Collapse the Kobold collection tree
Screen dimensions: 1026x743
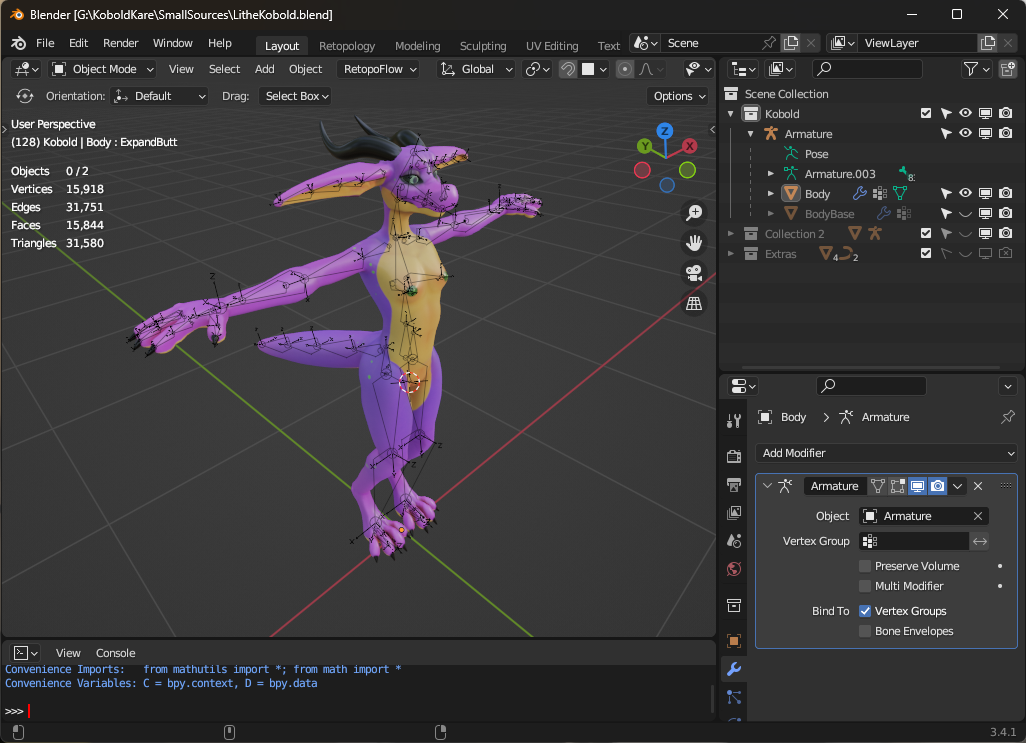coord(731,114)
